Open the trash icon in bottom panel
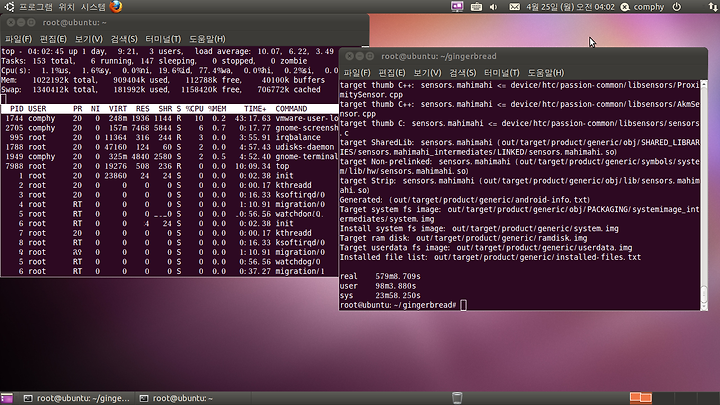The width and height of the screenshot is (720, 405). 457,398
